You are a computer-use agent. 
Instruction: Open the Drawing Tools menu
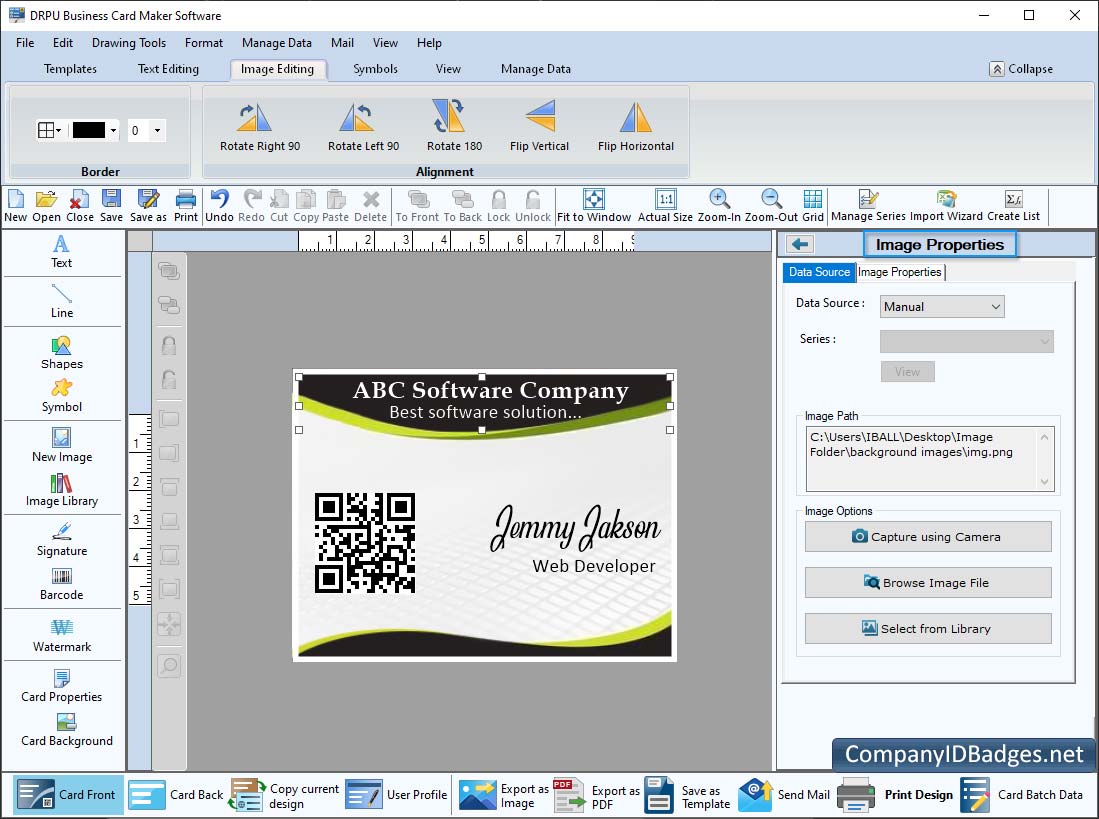pyautogui.click(x=129, y=43)
